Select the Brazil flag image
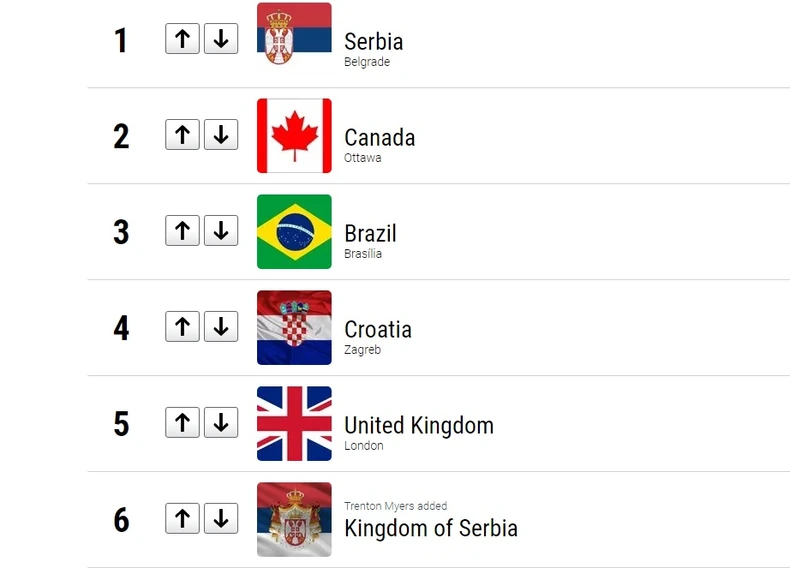Image resolution: width=790 pixels, height=568 pixels. pos(294,231)
